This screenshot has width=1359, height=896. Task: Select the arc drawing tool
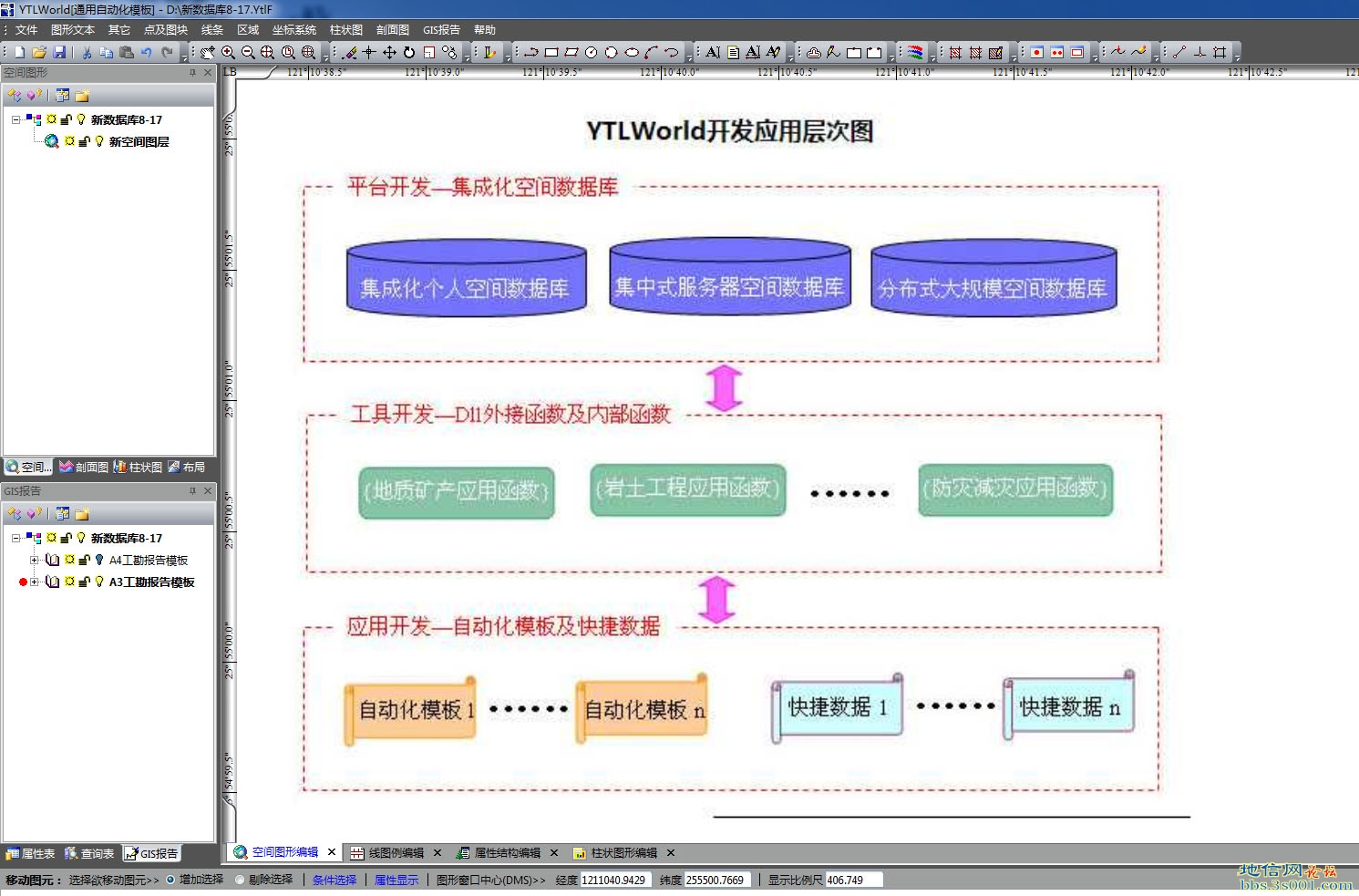point(652,53)
